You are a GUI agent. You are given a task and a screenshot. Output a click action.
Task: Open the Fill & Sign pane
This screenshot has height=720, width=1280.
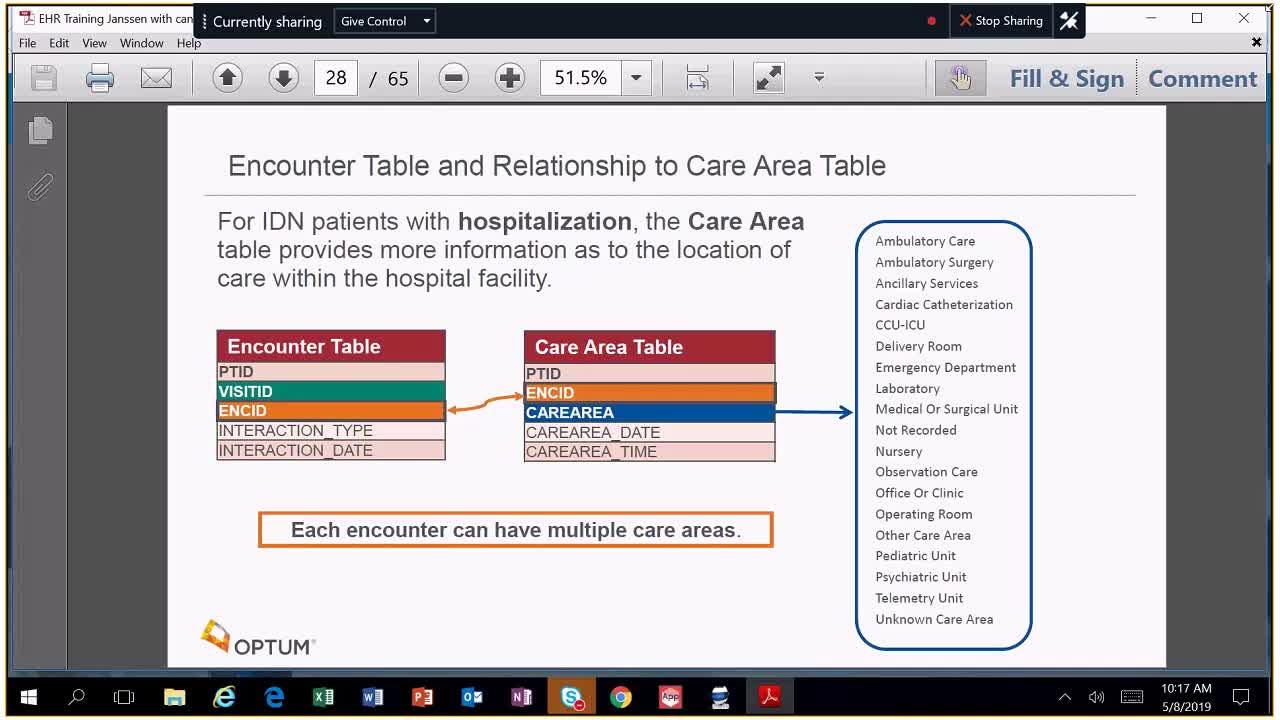tap(1066, 78)
